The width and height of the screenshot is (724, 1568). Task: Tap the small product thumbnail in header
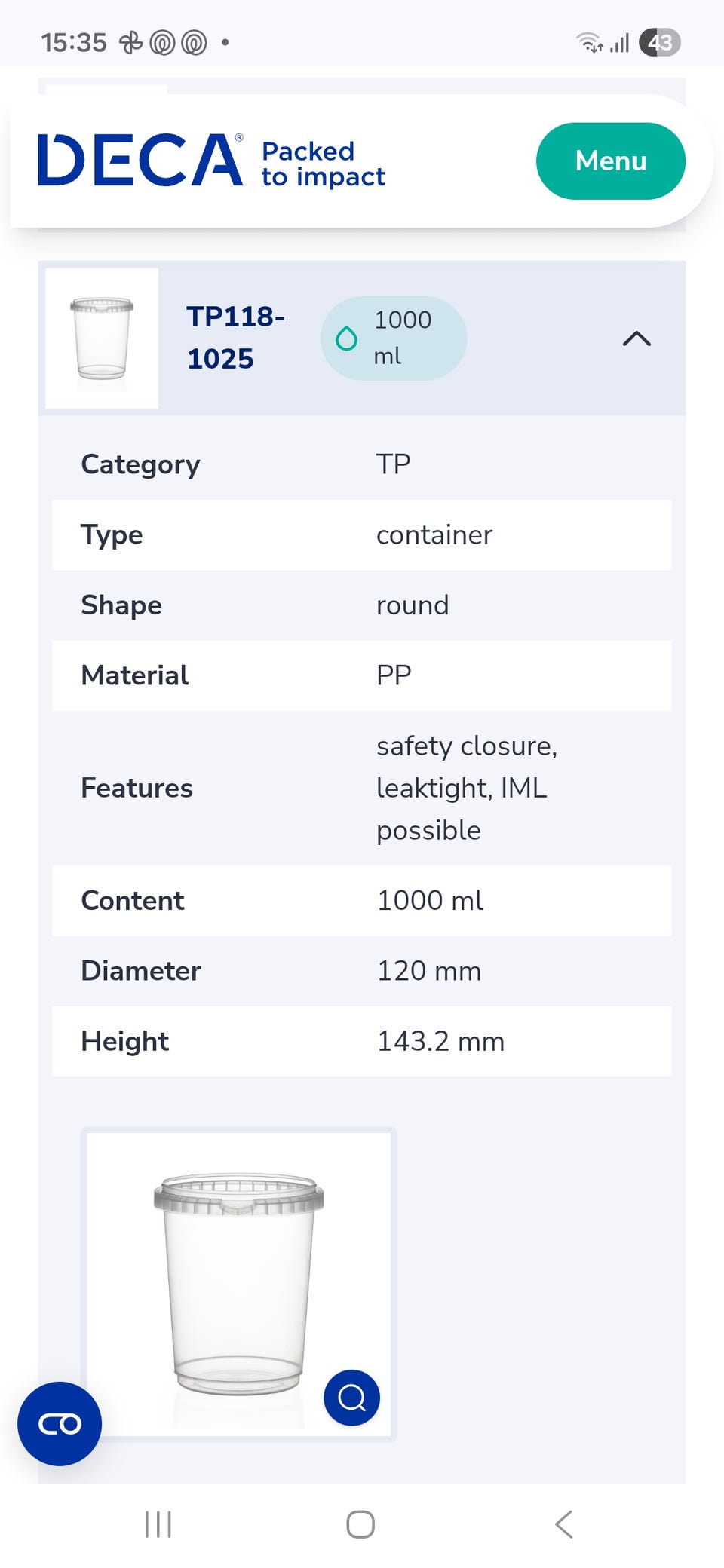tap(102, 338)
